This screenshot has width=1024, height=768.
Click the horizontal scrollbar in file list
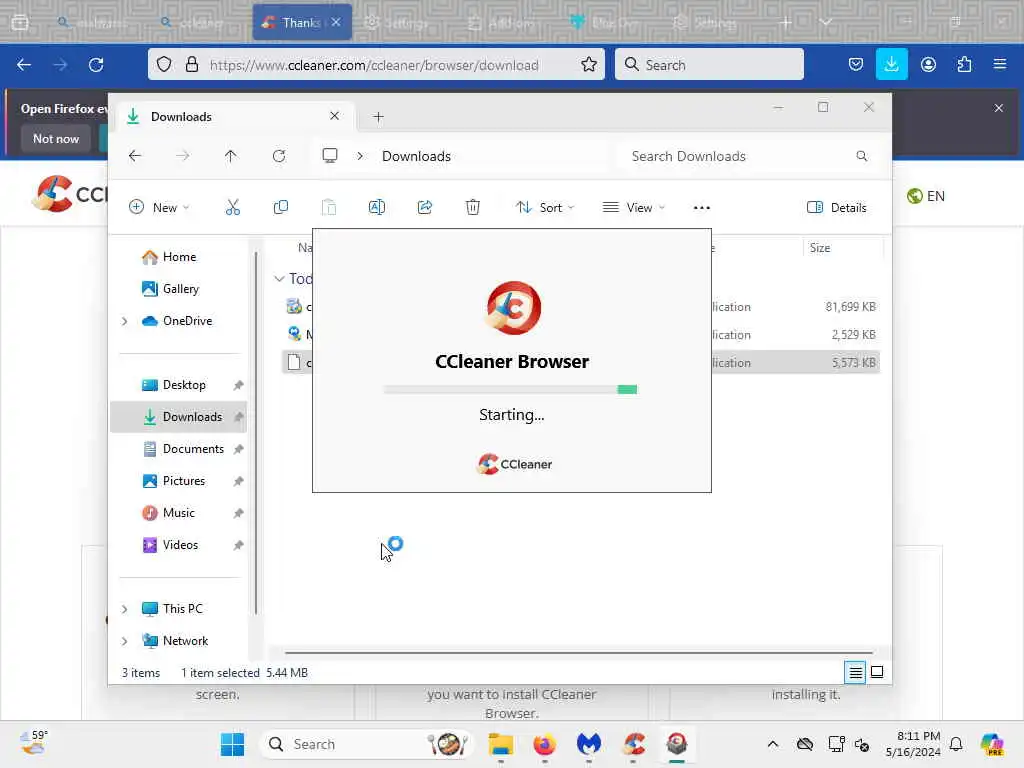pos(579,652)
